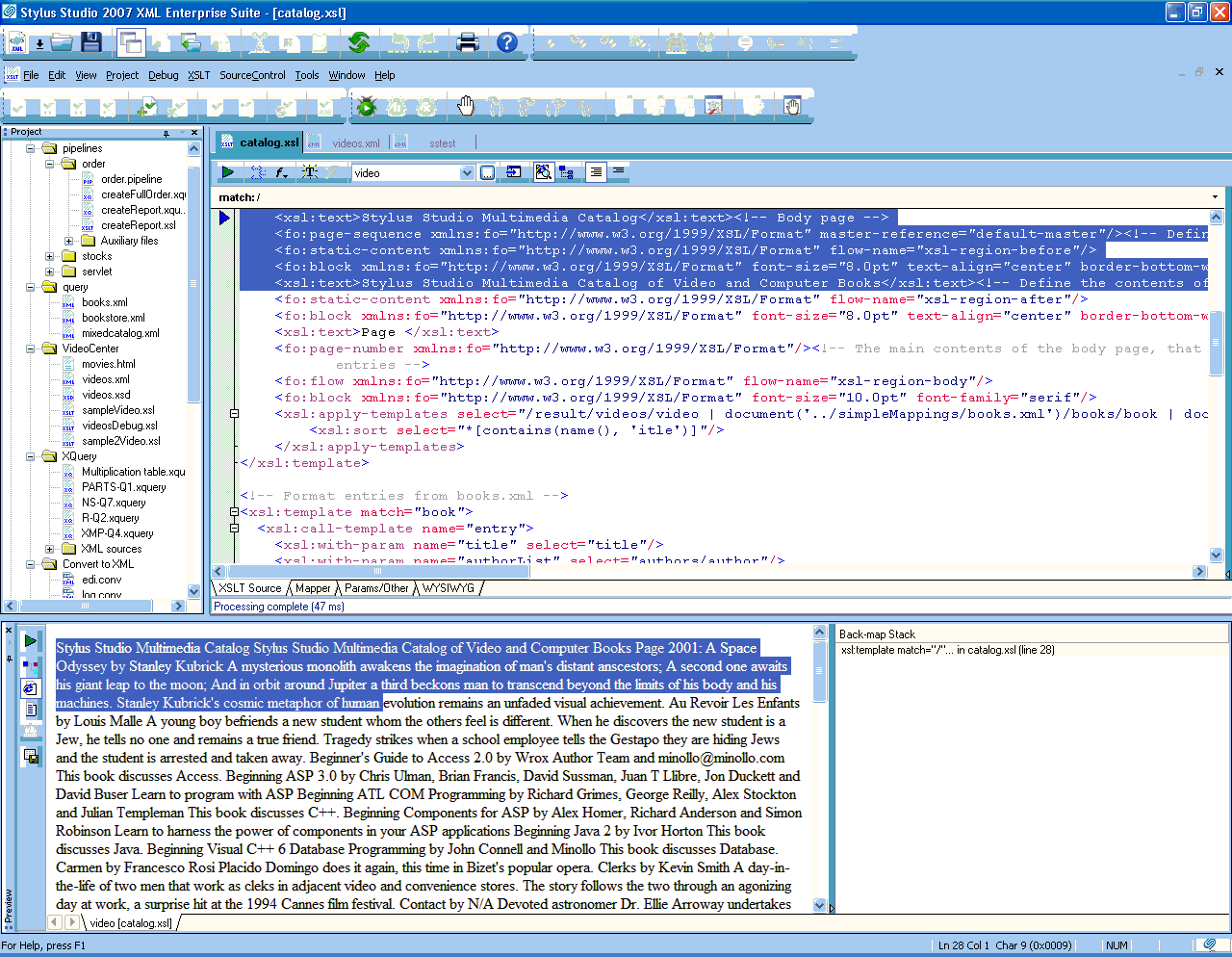Click the green Preview Result play button
This screenshot has height=957, width=1232.
click(x=228, y=172)
